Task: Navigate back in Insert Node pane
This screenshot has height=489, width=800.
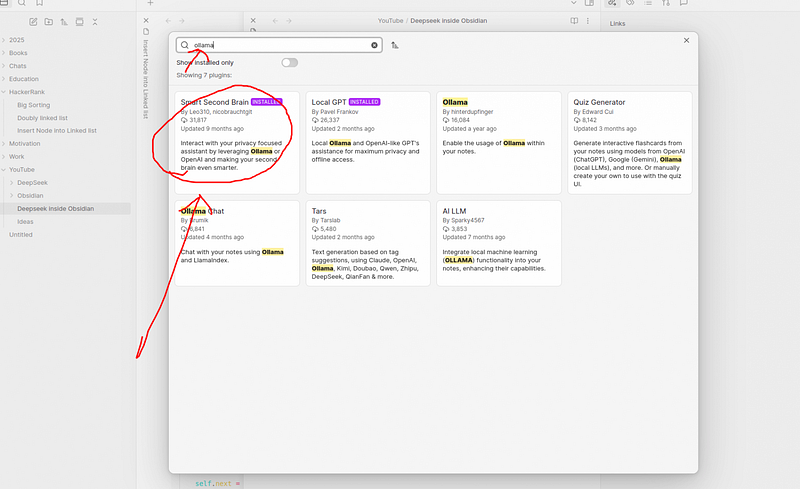Action: pos(168,21)
